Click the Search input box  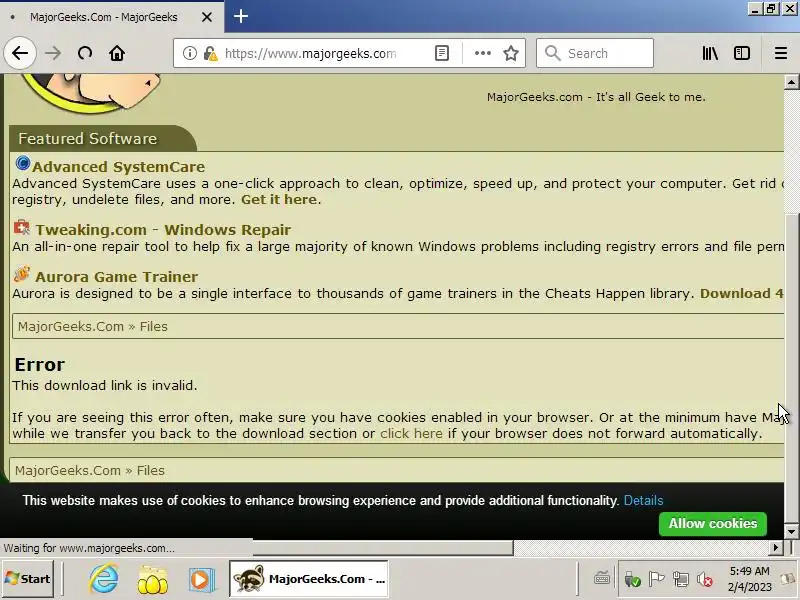tap(595, 53)
